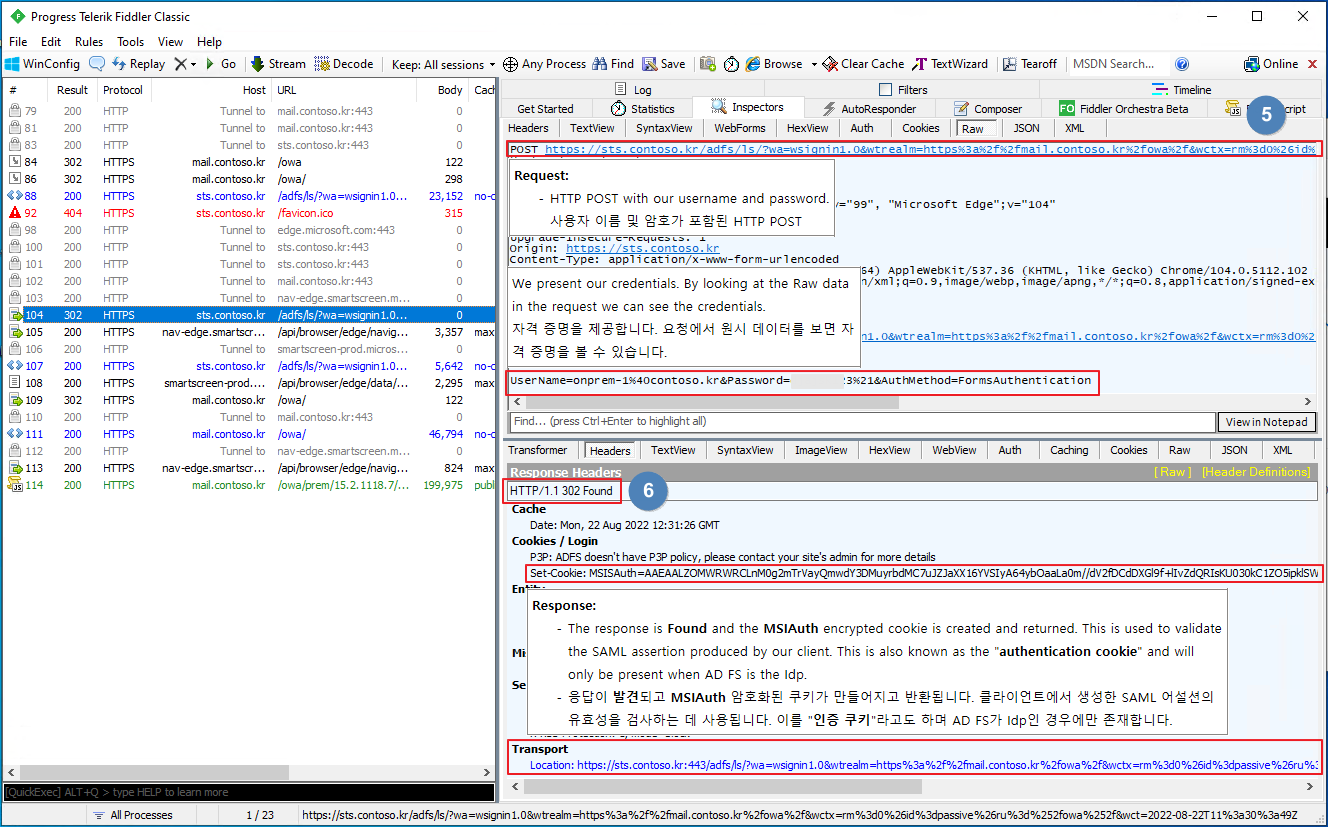Save sessions with the Save icon

pyautogui.click(x=664, y=64)
